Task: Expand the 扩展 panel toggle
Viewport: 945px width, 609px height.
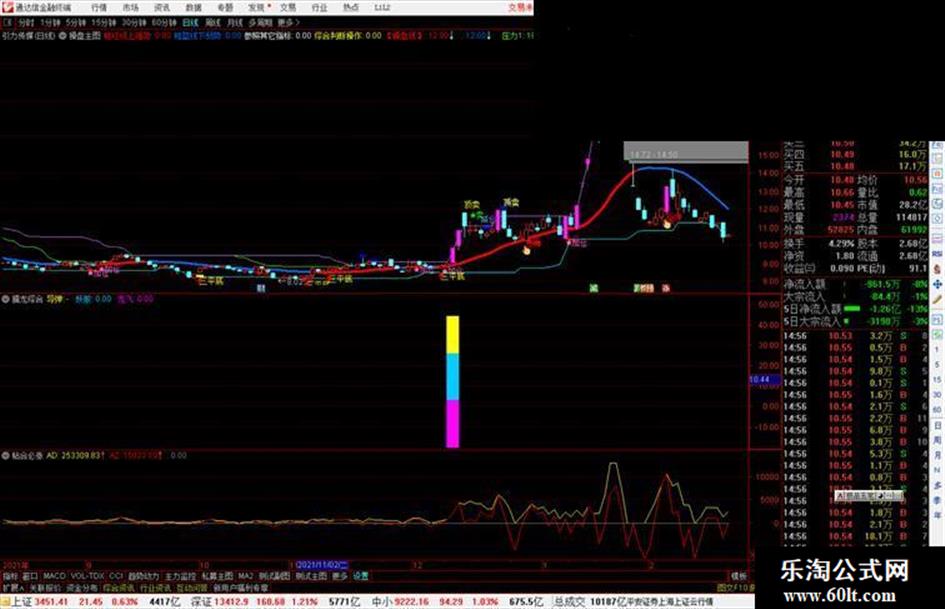Action: point(13,587)
